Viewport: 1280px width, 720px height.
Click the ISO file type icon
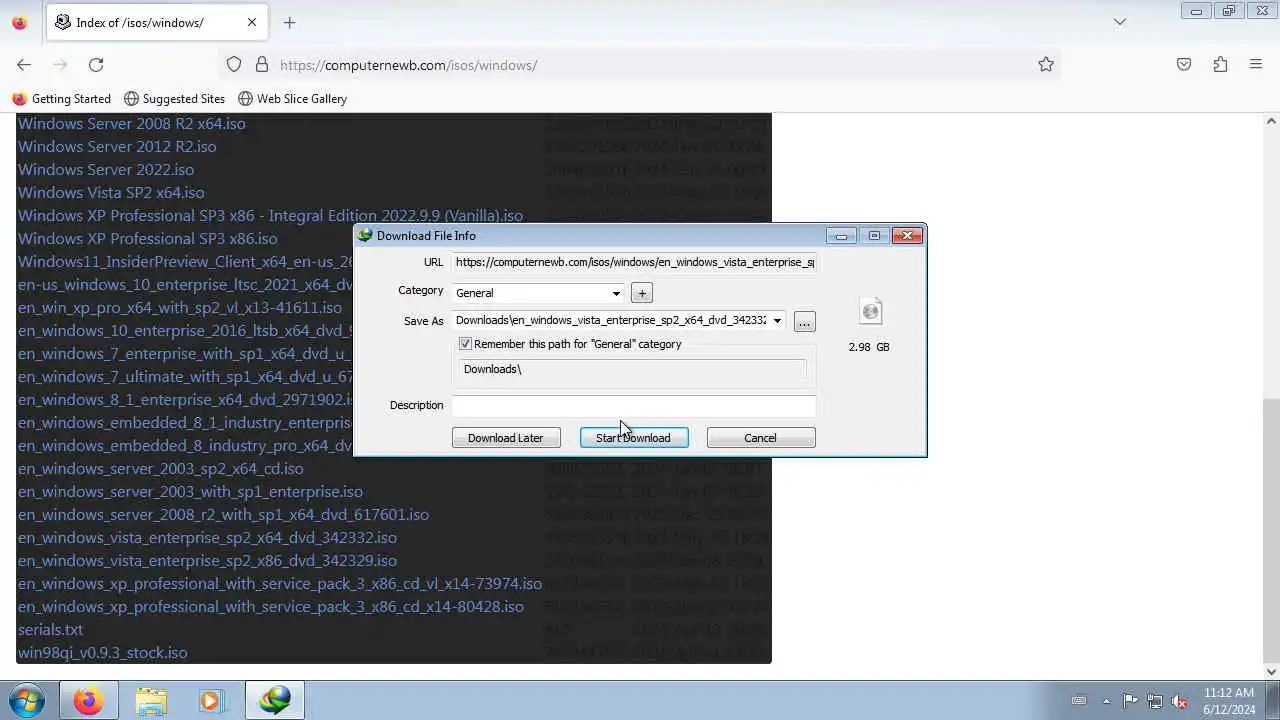871,312
